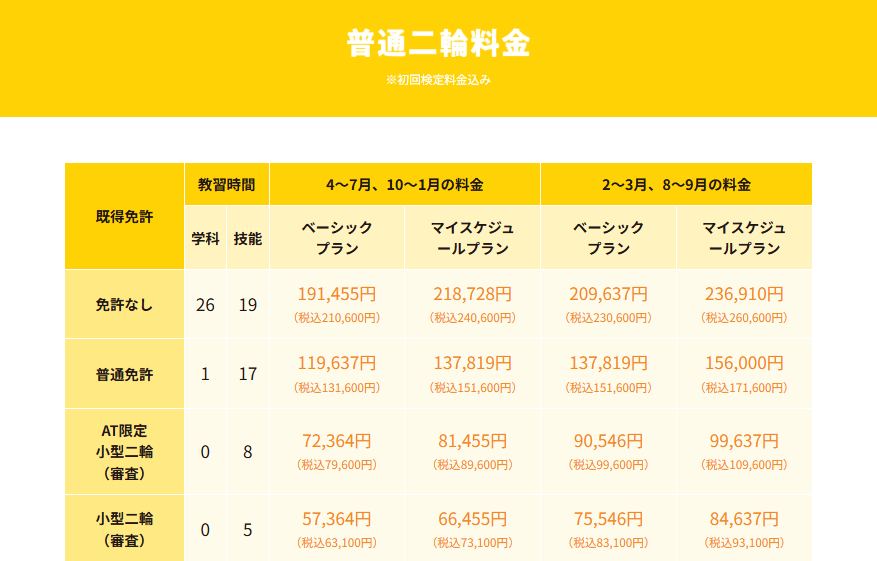This screenshot has width=877, height=561.
Task: Click the 普通二輪料金 page heading
Action: coord(438,44)
